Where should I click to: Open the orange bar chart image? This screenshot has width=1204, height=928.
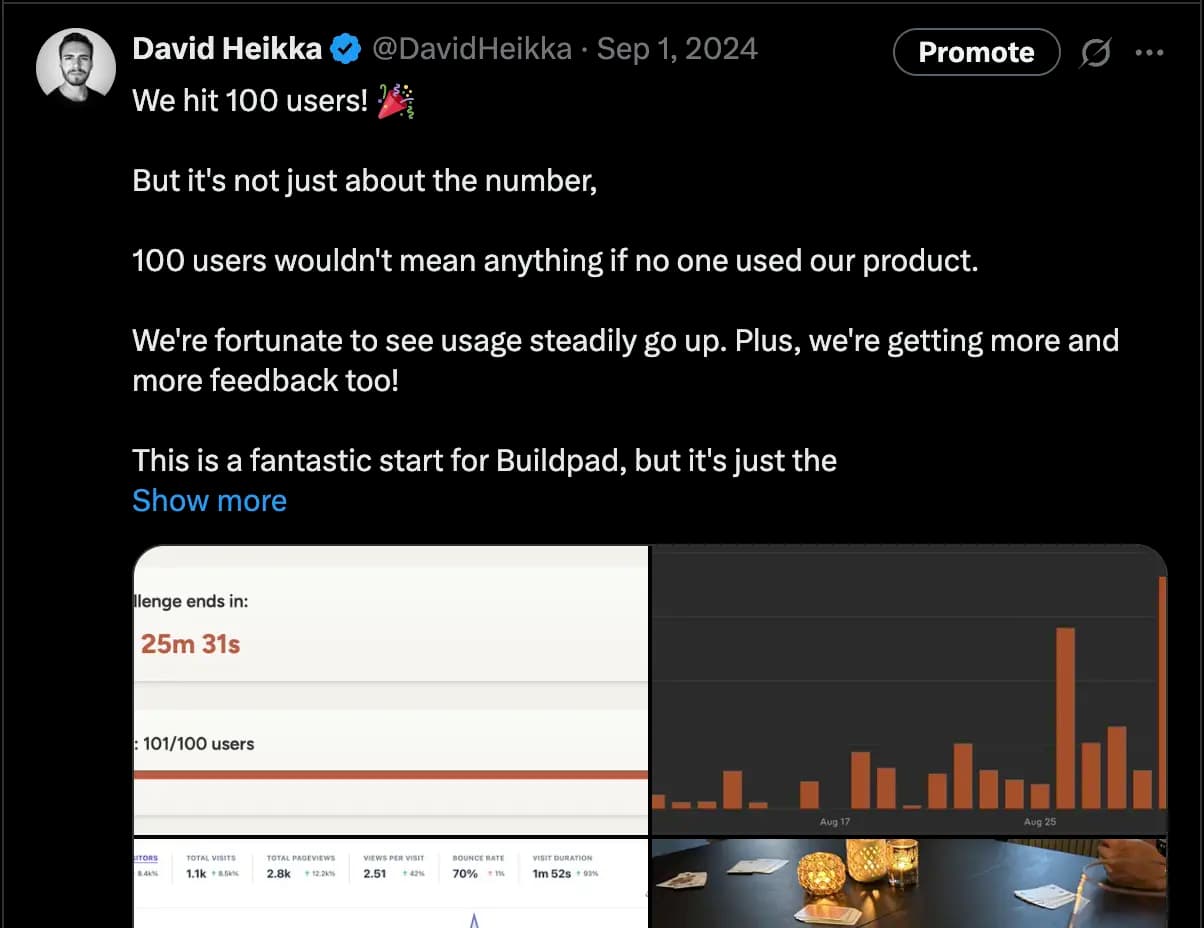click(x=908, y=690)
